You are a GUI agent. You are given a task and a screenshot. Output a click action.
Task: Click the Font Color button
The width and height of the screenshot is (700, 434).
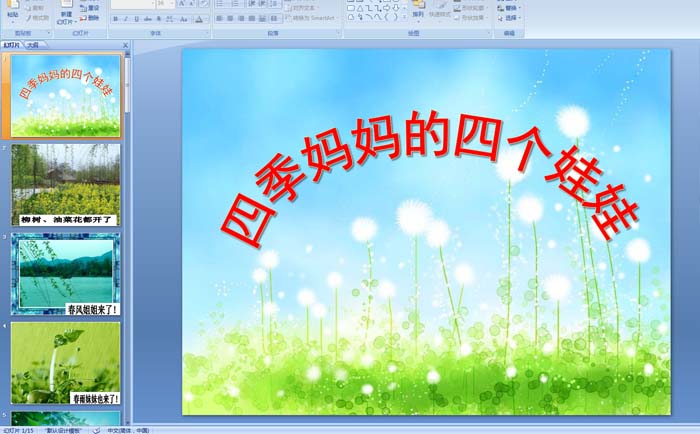(199, 19)
